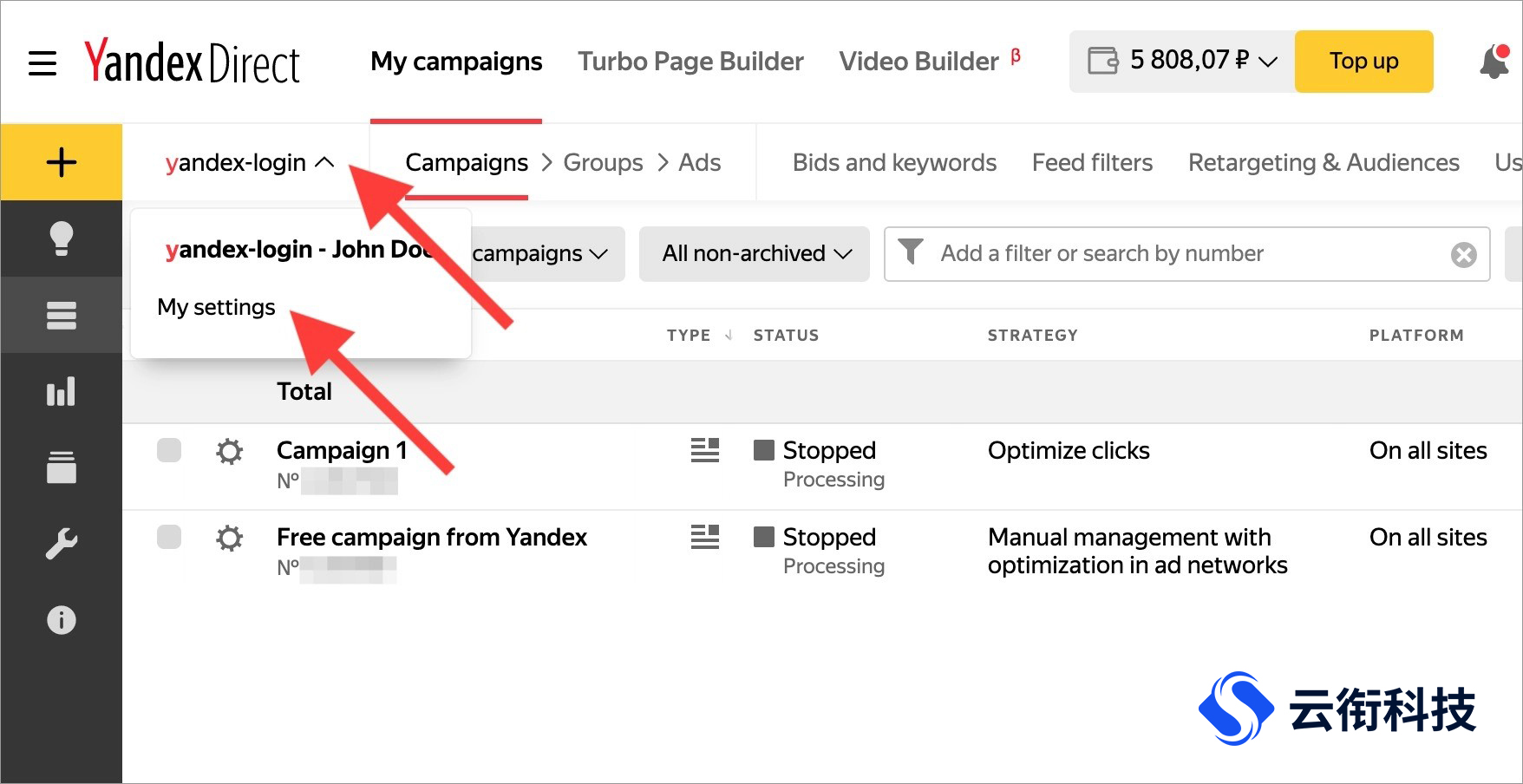Click Stopped status of Campaign 1
This screenshot has width=1523, height=784.
829,451
